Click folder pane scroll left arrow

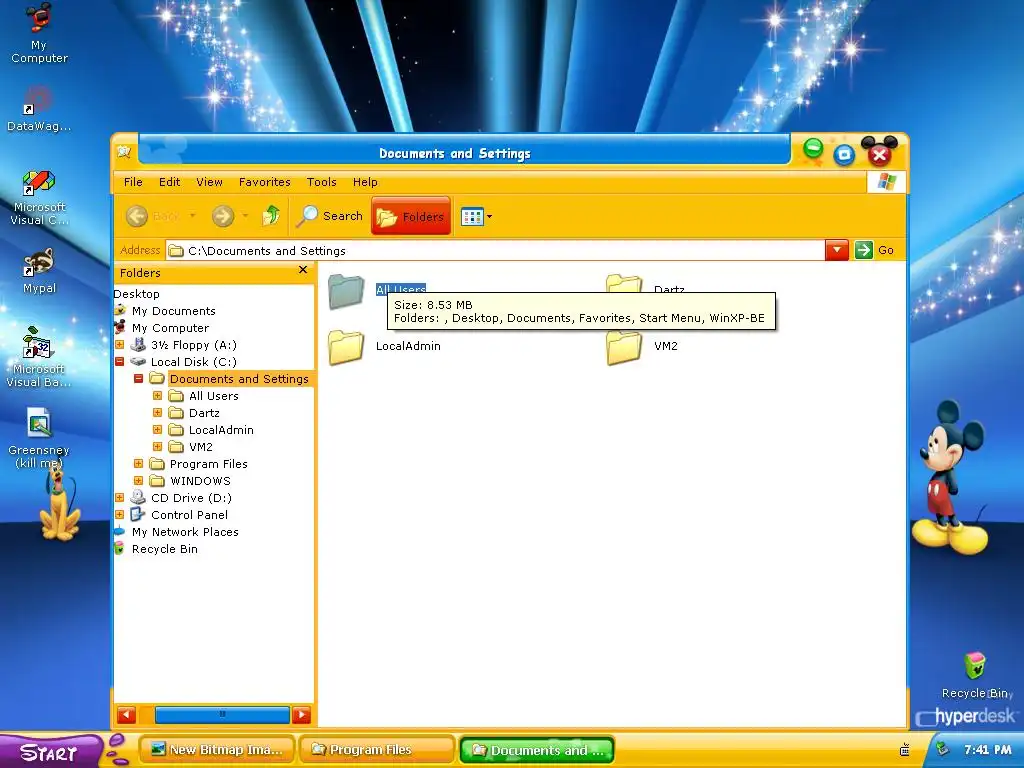click(x=126, y=714)
